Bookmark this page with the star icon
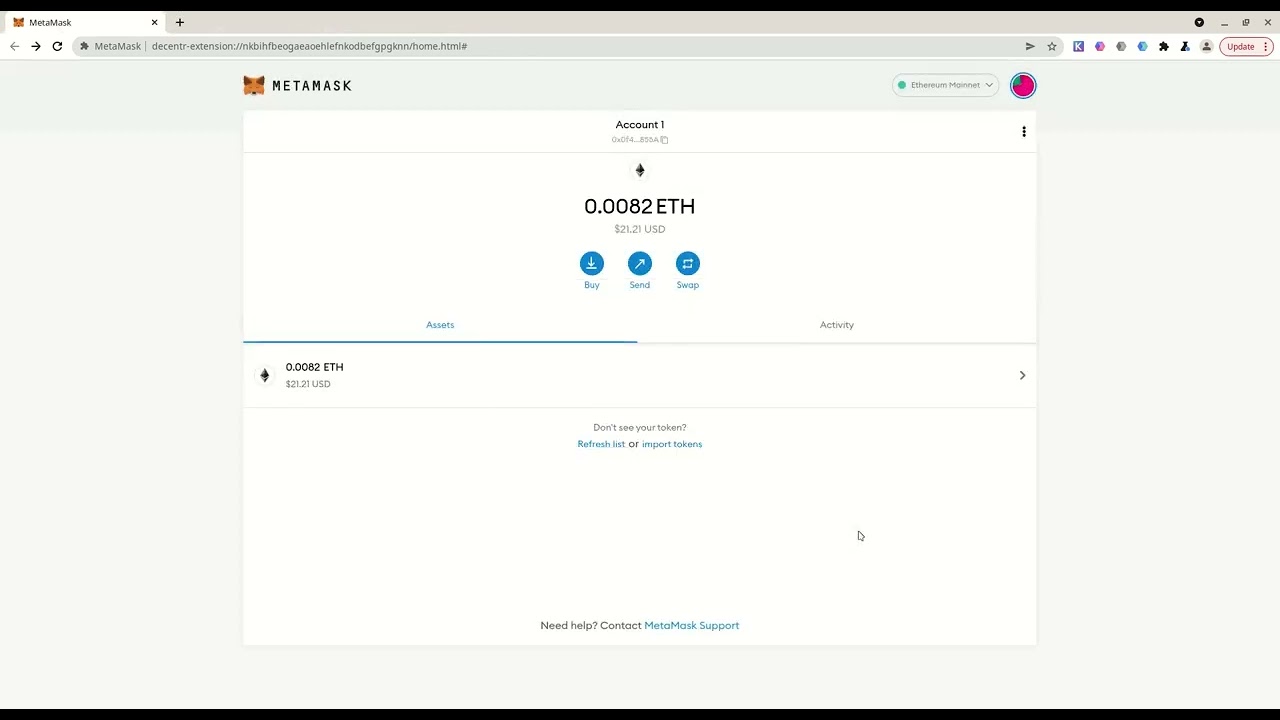Screen dimensions: 1280x720 tap(1052, 46)
